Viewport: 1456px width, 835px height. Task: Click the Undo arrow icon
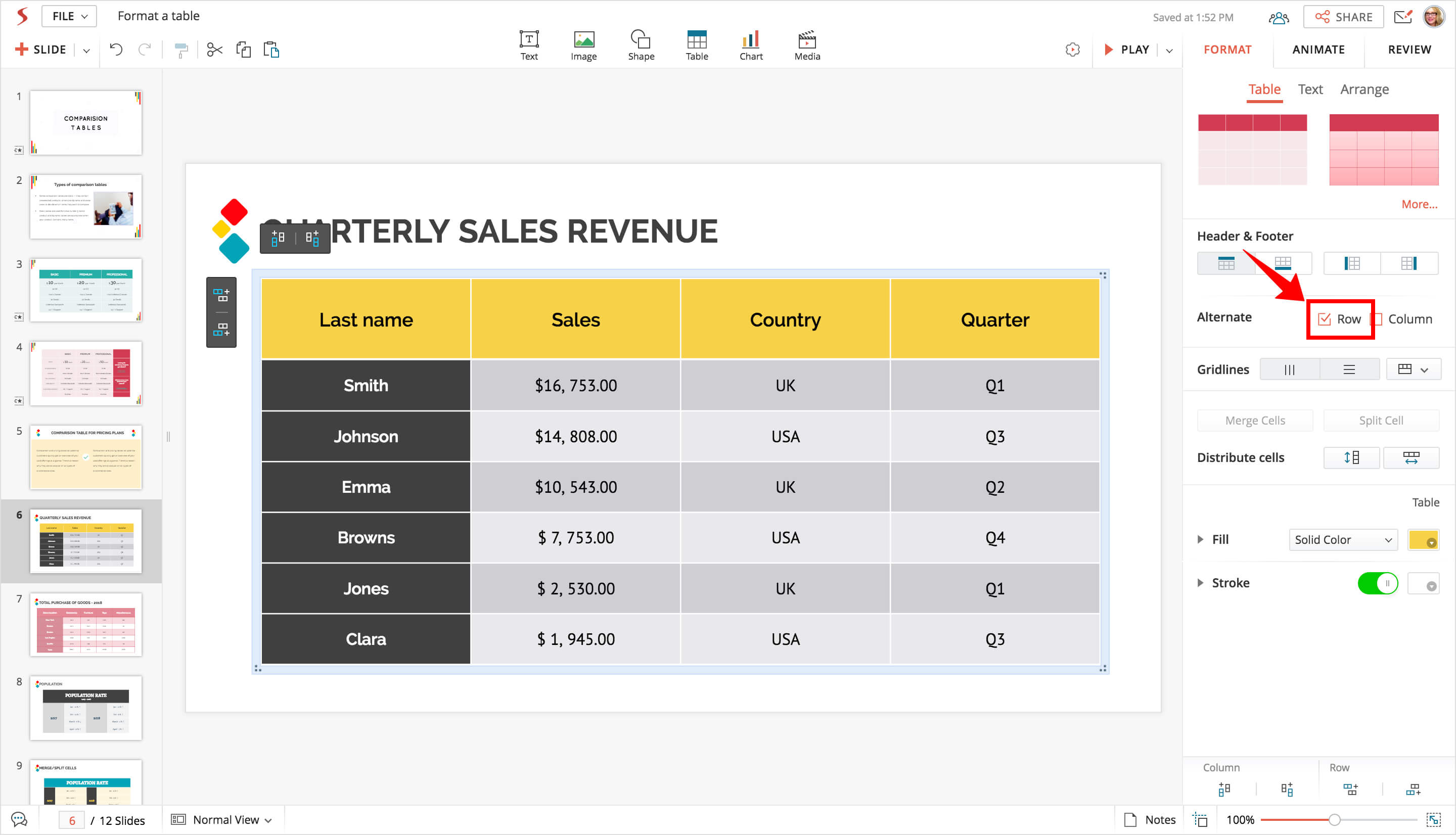click(x=116, y=50)
